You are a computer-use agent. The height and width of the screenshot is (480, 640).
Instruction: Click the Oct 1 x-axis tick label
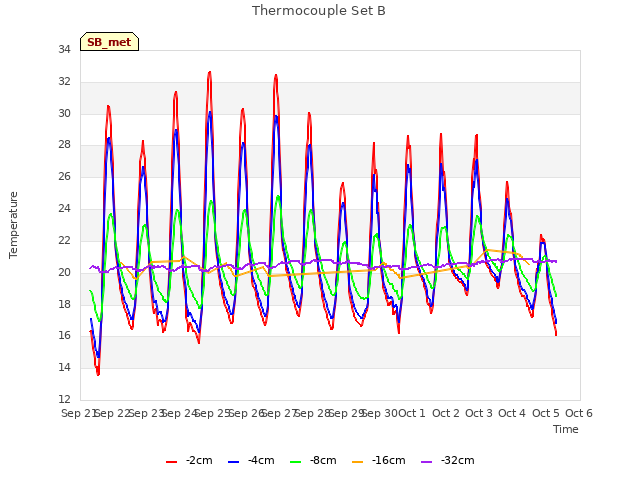[412, 413]
